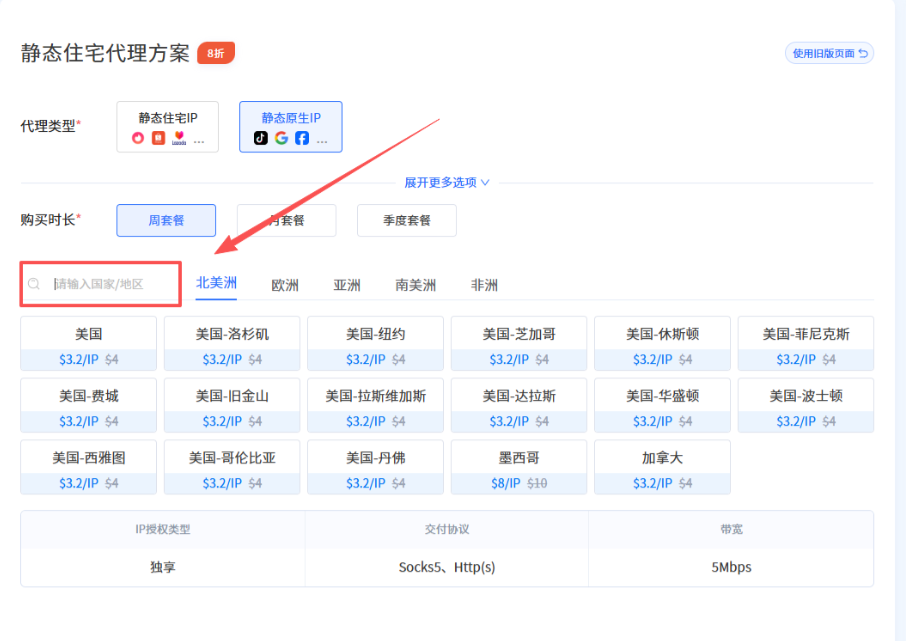Click the TikTok icon under 静态原生IP
The image size is (906, 641).
coord(261,138)
